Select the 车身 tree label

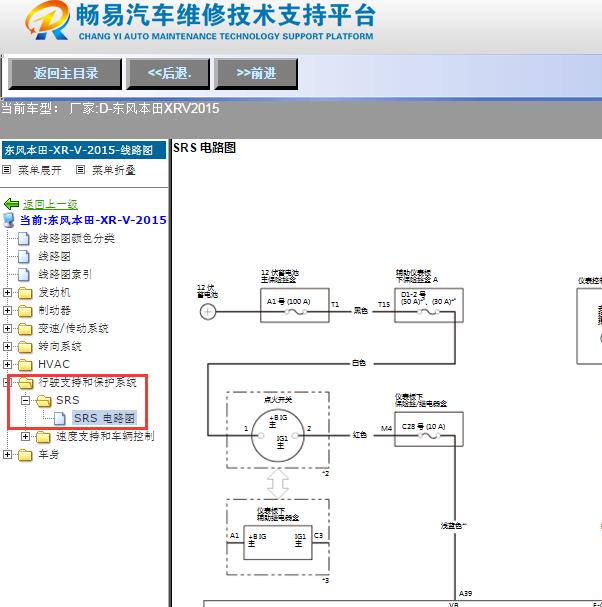pyautogui.click(x=49, y=454)
